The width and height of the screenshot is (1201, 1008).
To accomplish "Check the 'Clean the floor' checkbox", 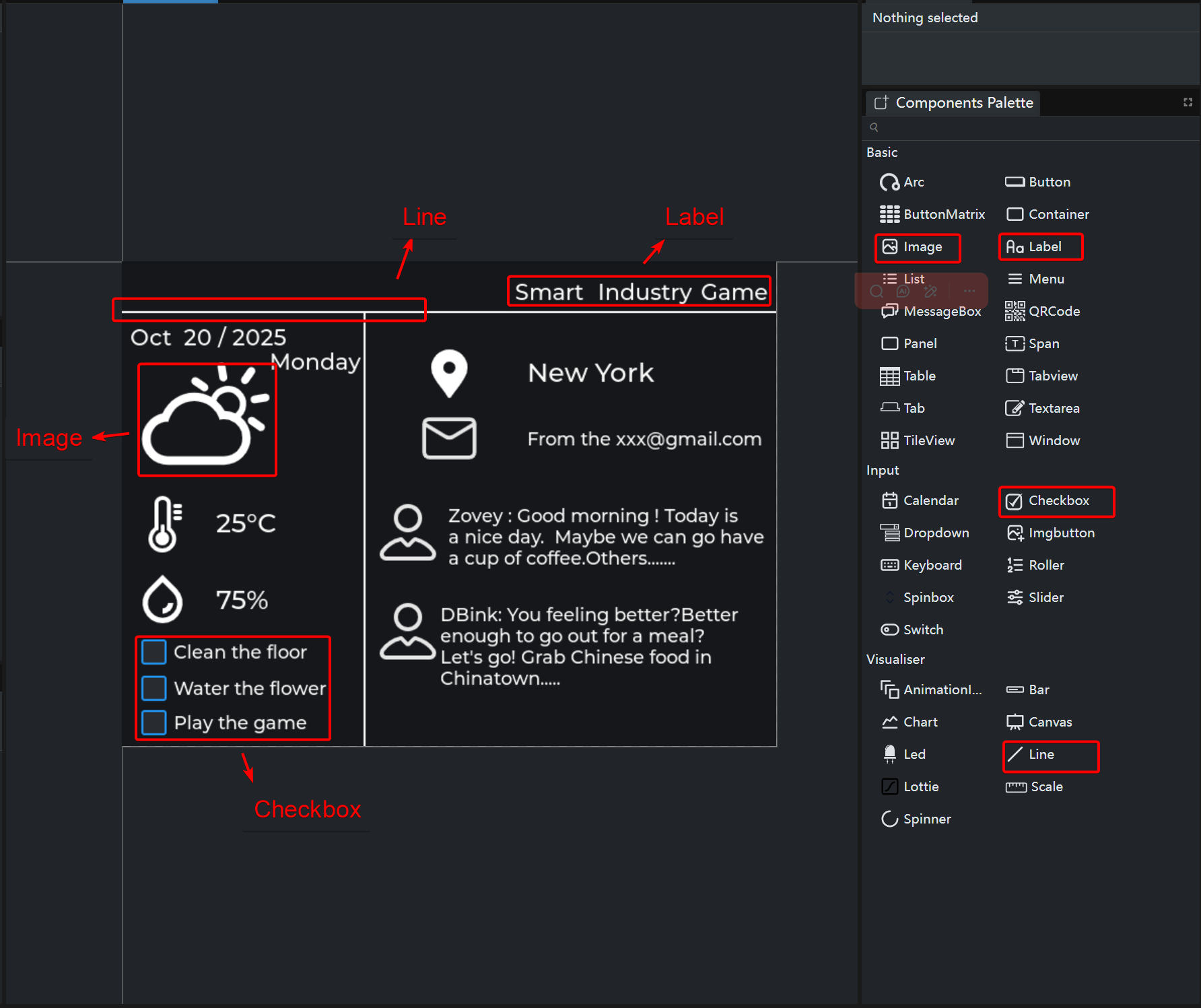I will click(x=154, y=652).
